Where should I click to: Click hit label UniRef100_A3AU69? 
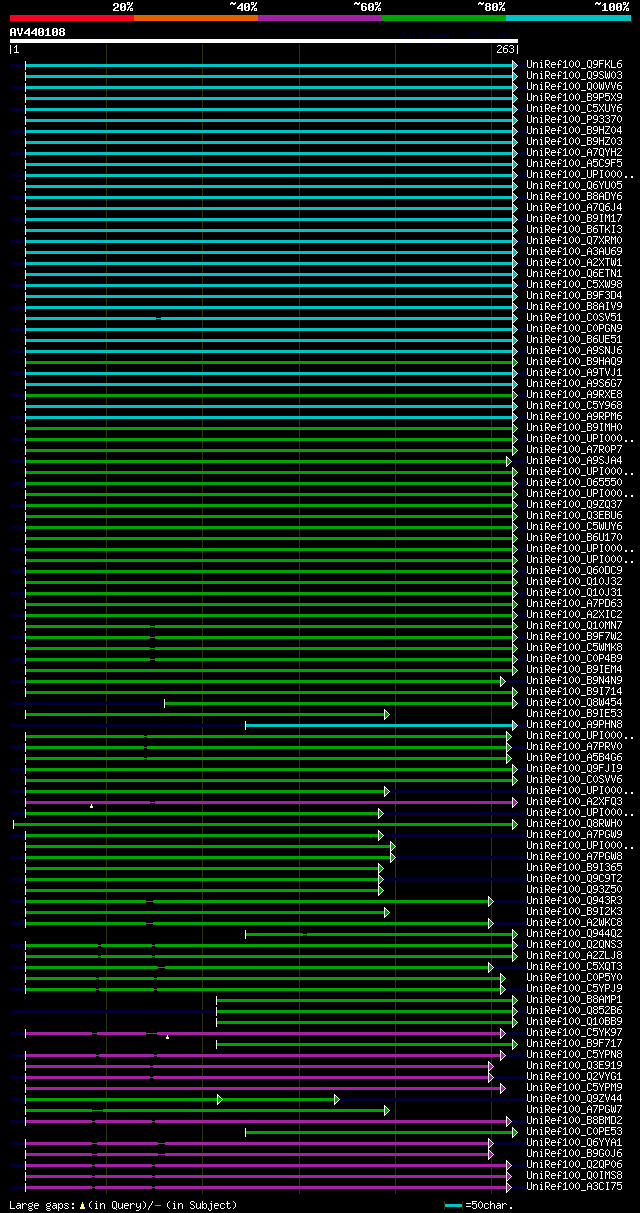(x=575, y=251)
